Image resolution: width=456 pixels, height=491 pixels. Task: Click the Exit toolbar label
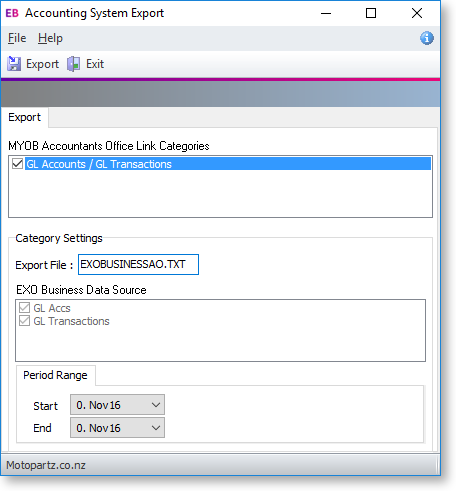tap(95, 64)
